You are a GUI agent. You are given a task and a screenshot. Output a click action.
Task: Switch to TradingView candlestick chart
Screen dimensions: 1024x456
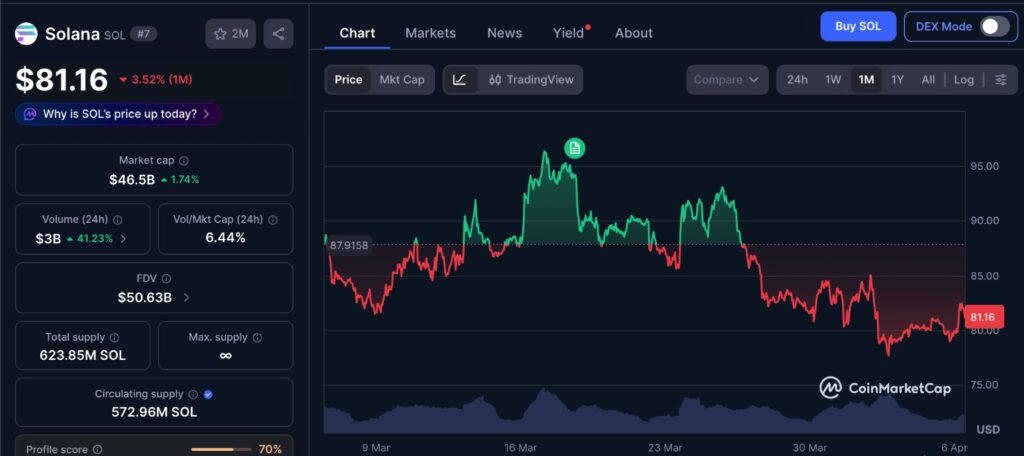click(x=531, y=80)
